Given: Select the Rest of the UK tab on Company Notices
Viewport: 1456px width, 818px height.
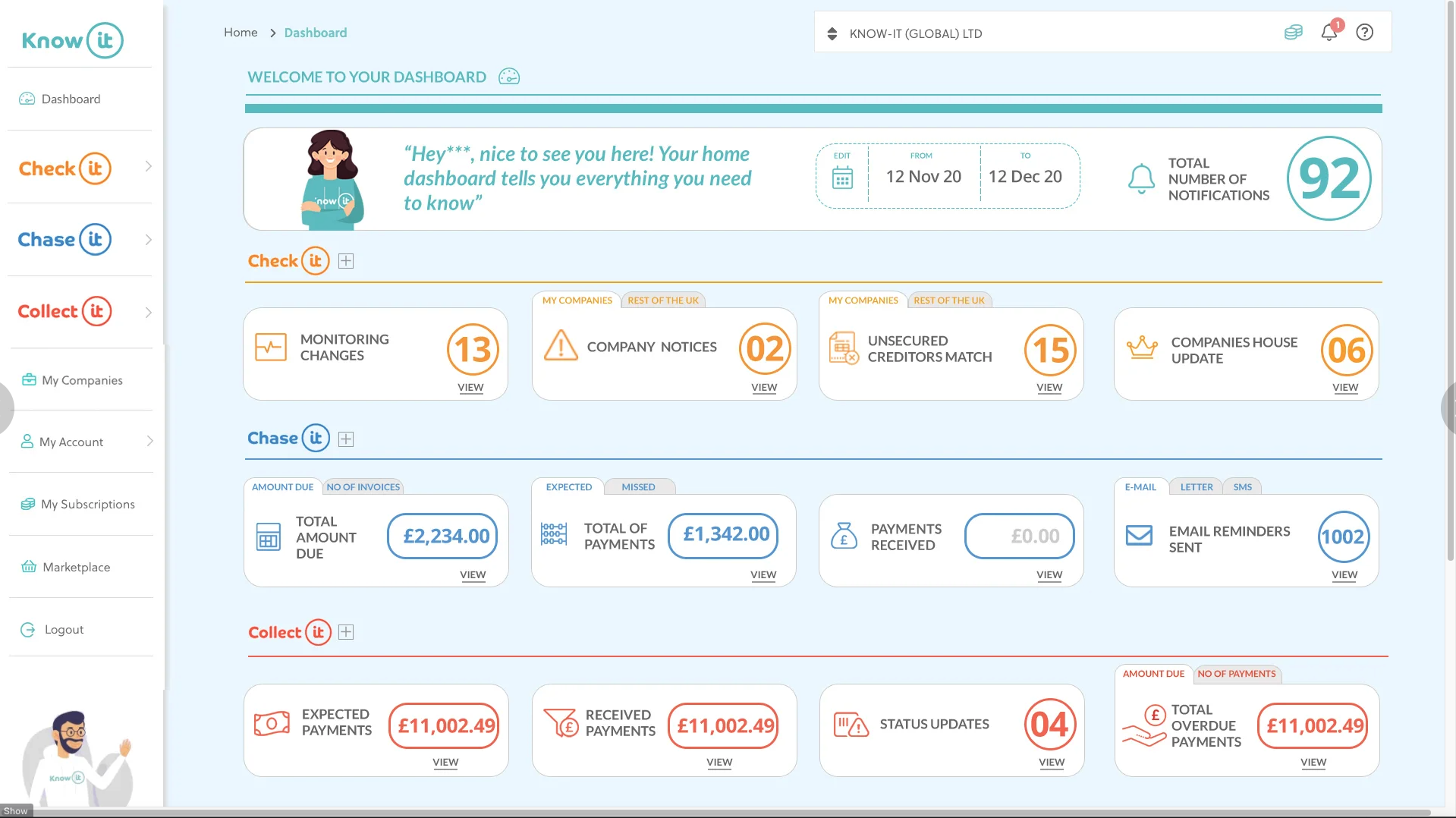Looking at the screenshot, I should click(x=663, y=300).
